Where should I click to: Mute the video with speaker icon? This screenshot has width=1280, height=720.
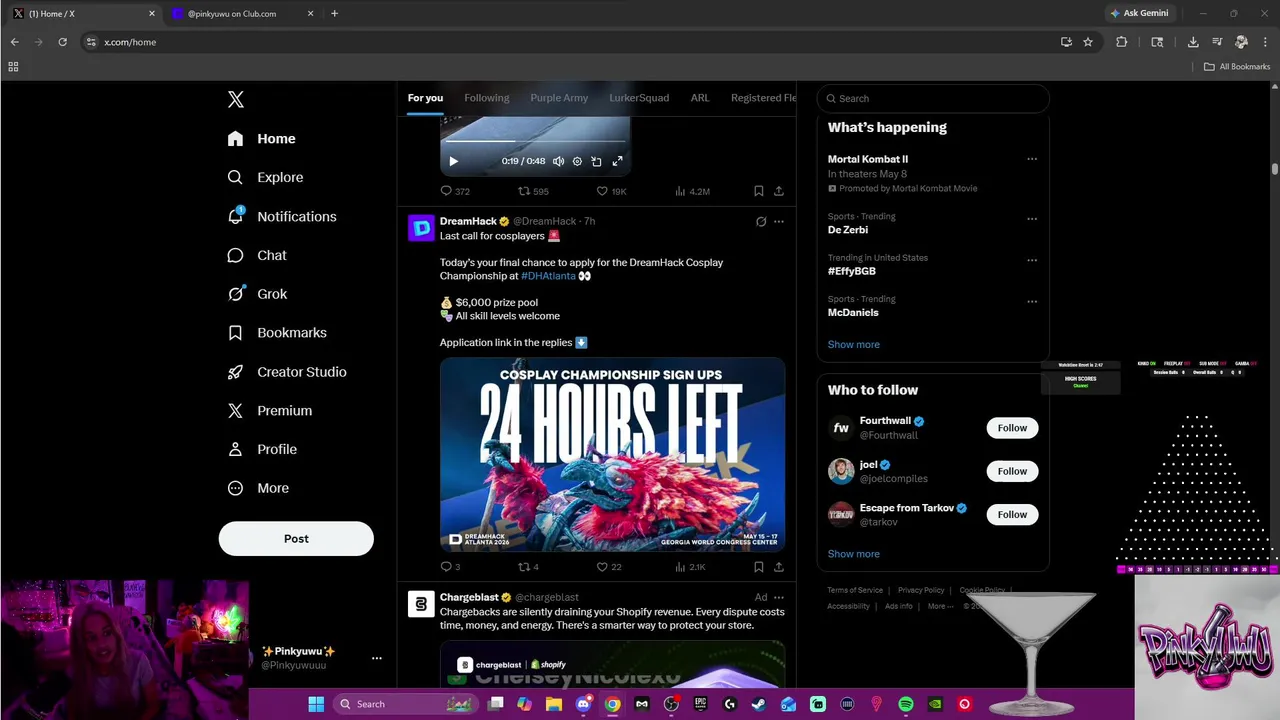coord(558,161)
